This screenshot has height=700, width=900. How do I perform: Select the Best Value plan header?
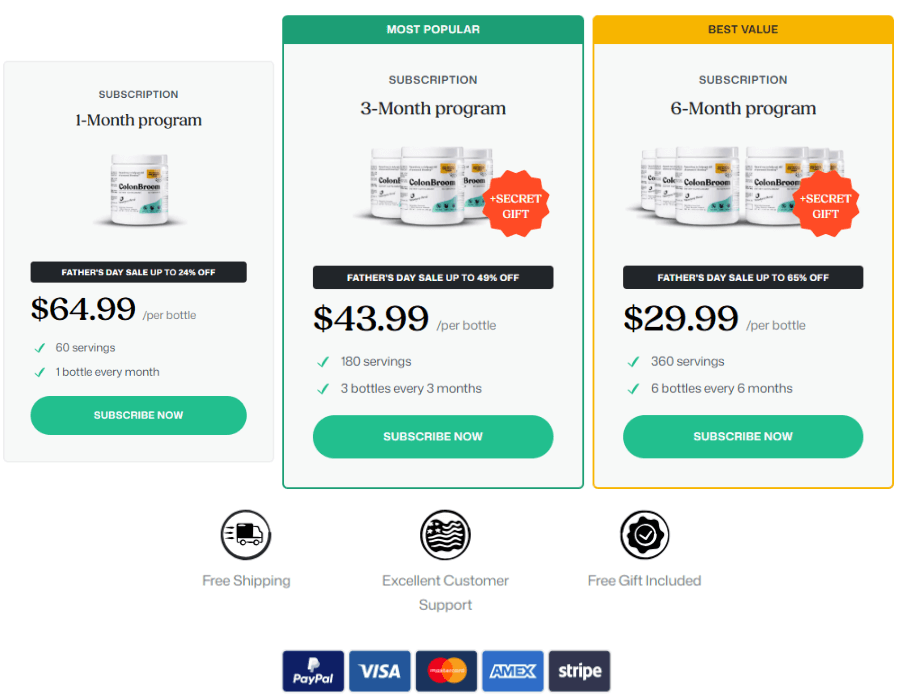[743, 30]
